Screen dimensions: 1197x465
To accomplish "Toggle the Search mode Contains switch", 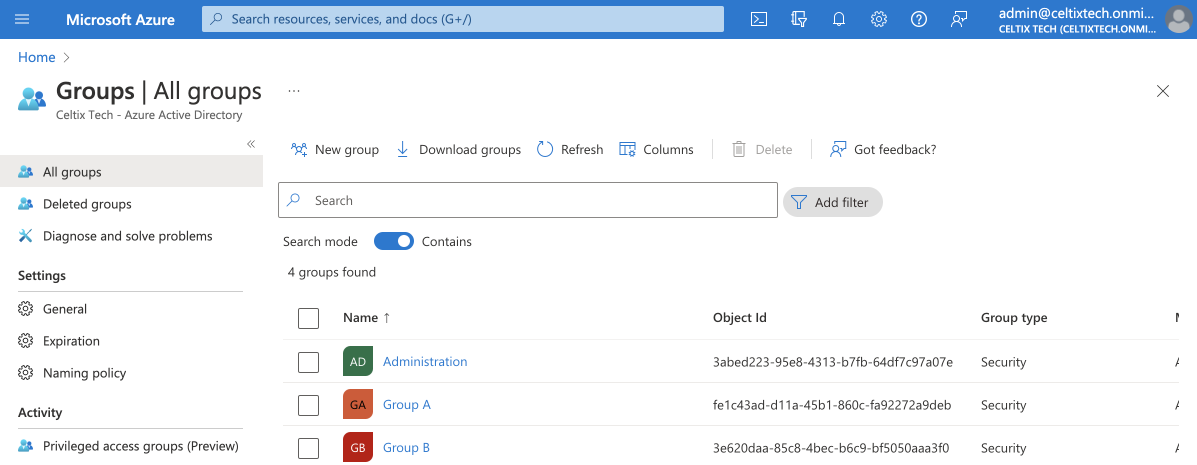I will pos(394,241).
